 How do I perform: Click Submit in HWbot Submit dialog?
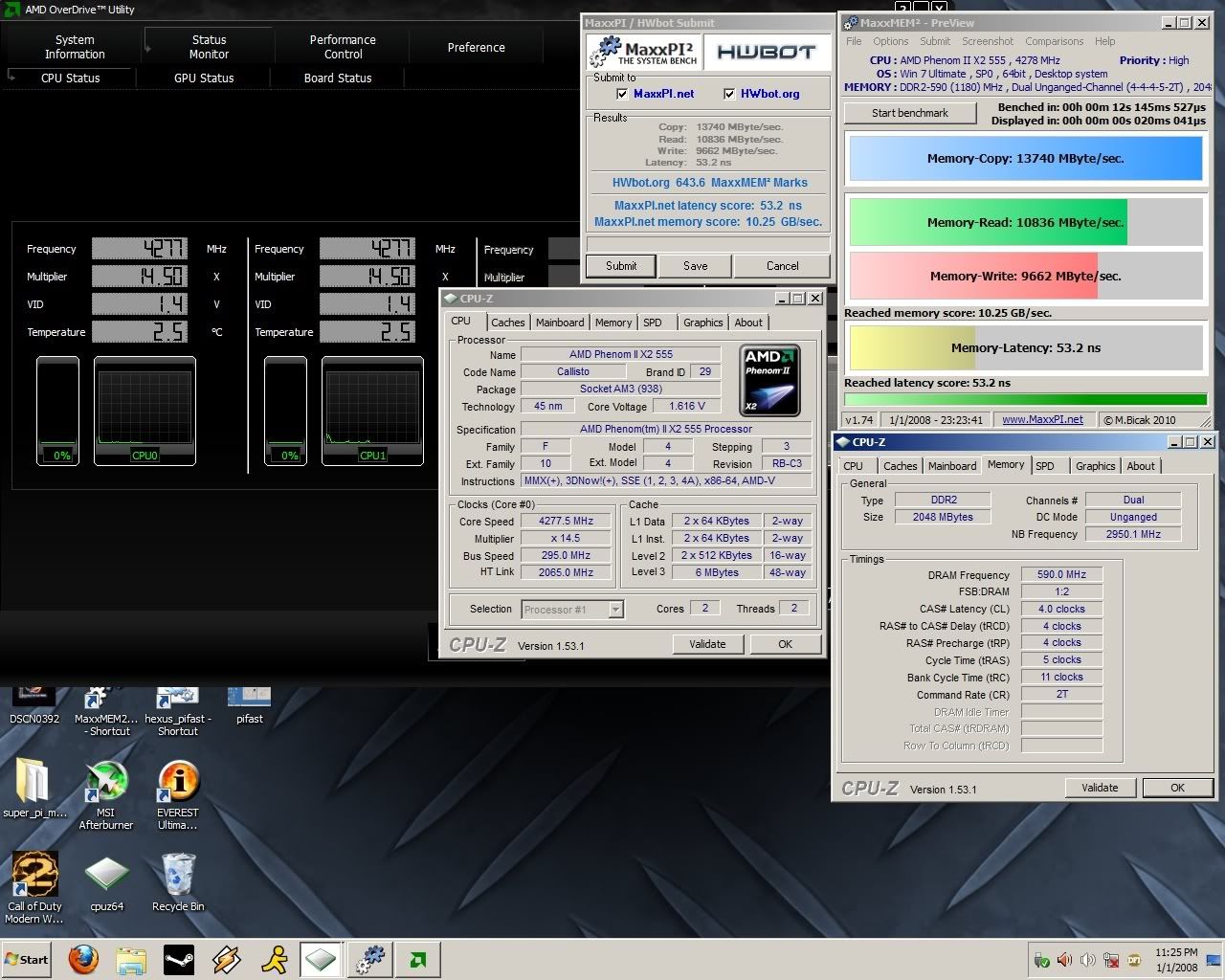pyautogui.click(x=621, y=266)
